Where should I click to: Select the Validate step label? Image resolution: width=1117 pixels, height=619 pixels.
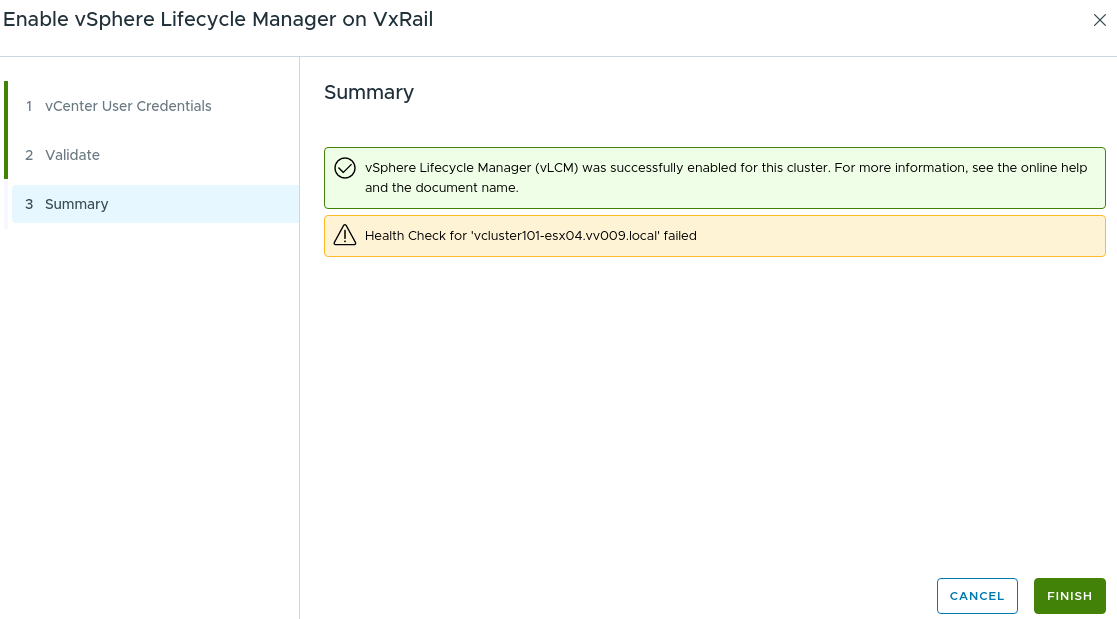pos(72,155)
